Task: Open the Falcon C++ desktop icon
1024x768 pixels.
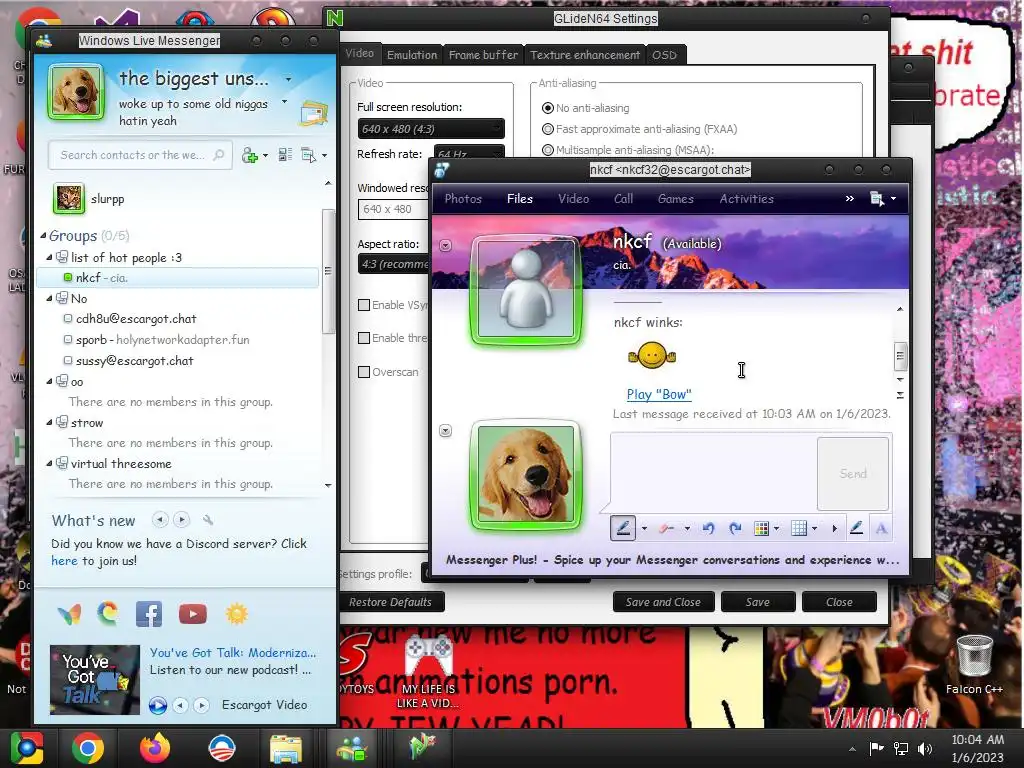Action: pos(974,665)
